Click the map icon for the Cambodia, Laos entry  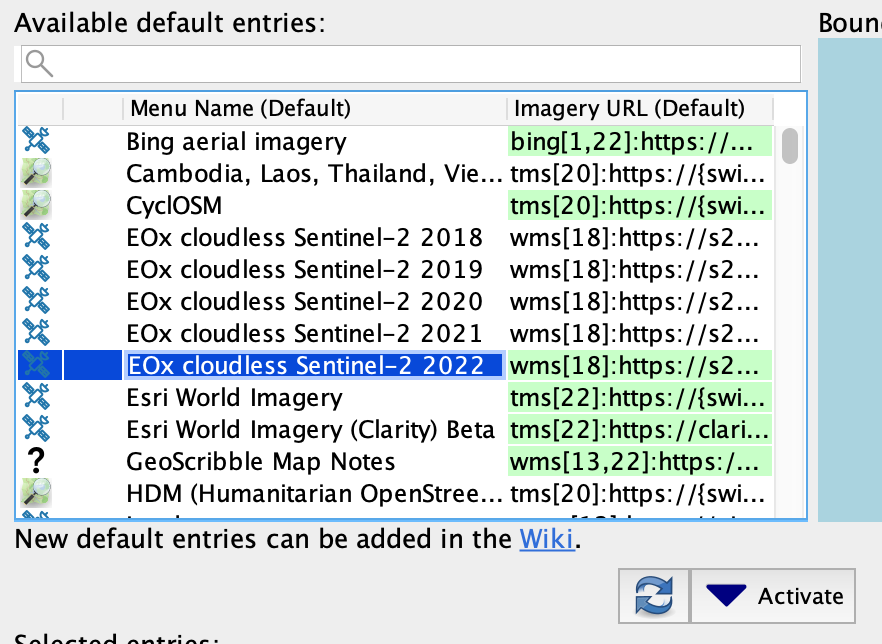coord(36,174)
